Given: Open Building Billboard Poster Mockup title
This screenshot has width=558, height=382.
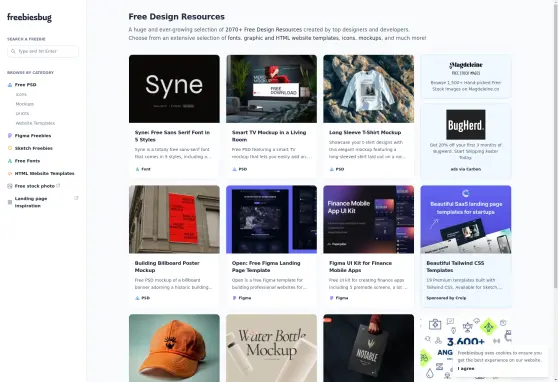Looking at the screenshot, I should click(x=167, y=267).
